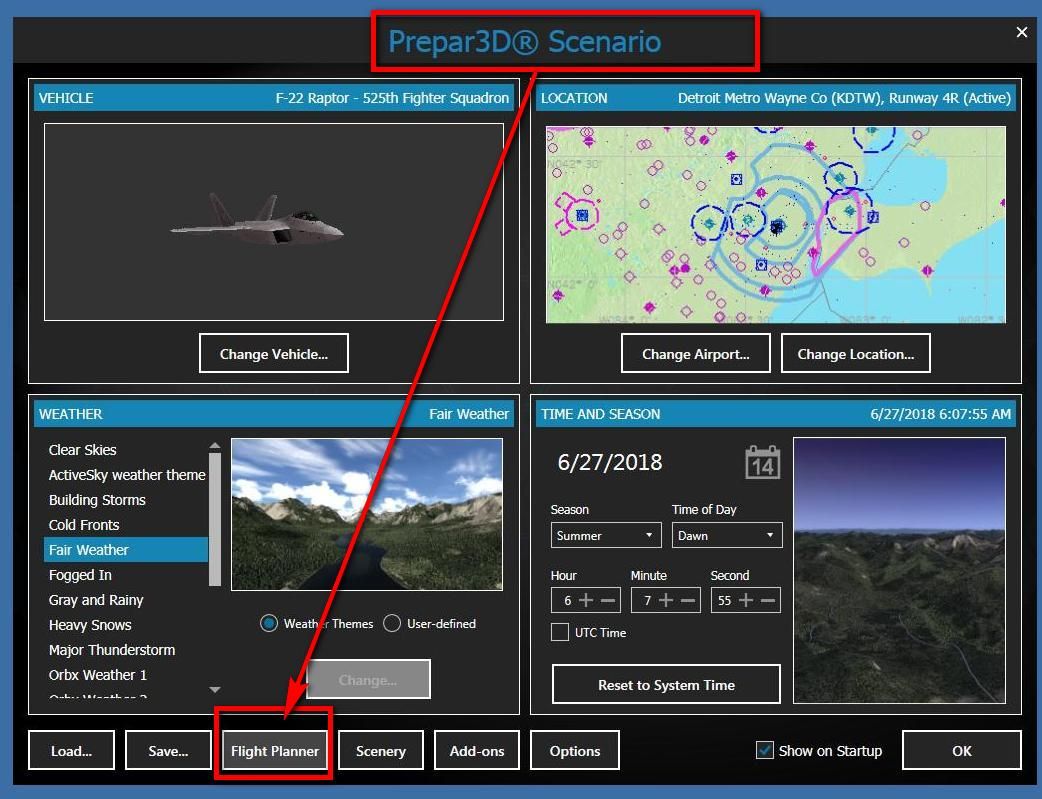Increase the Hour value with plus
The height and width of the screenshot is (799, 1042).
click(x=586, y=600)
